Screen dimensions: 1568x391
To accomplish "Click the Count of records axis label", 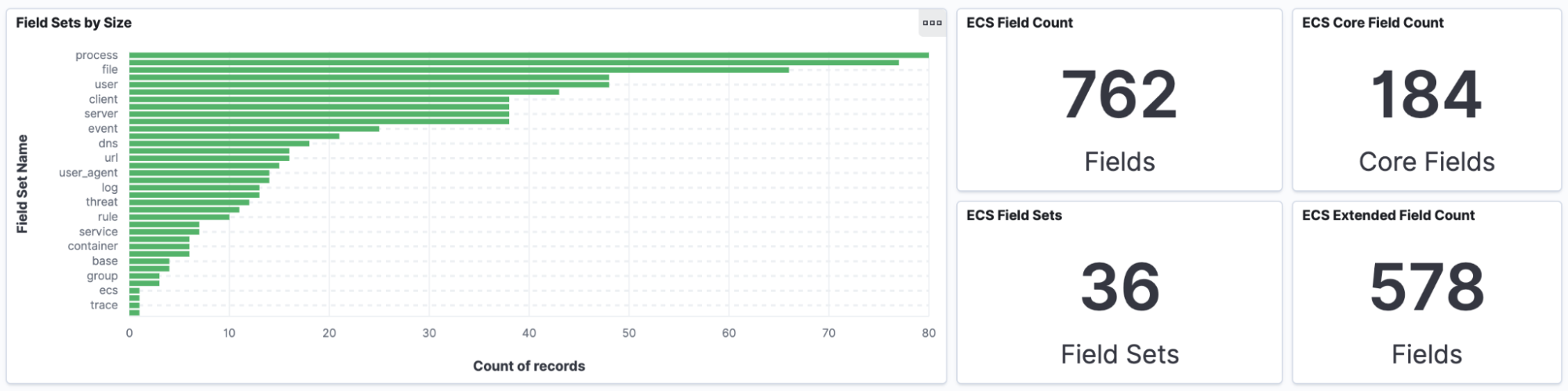I will [x=529, y=366].
